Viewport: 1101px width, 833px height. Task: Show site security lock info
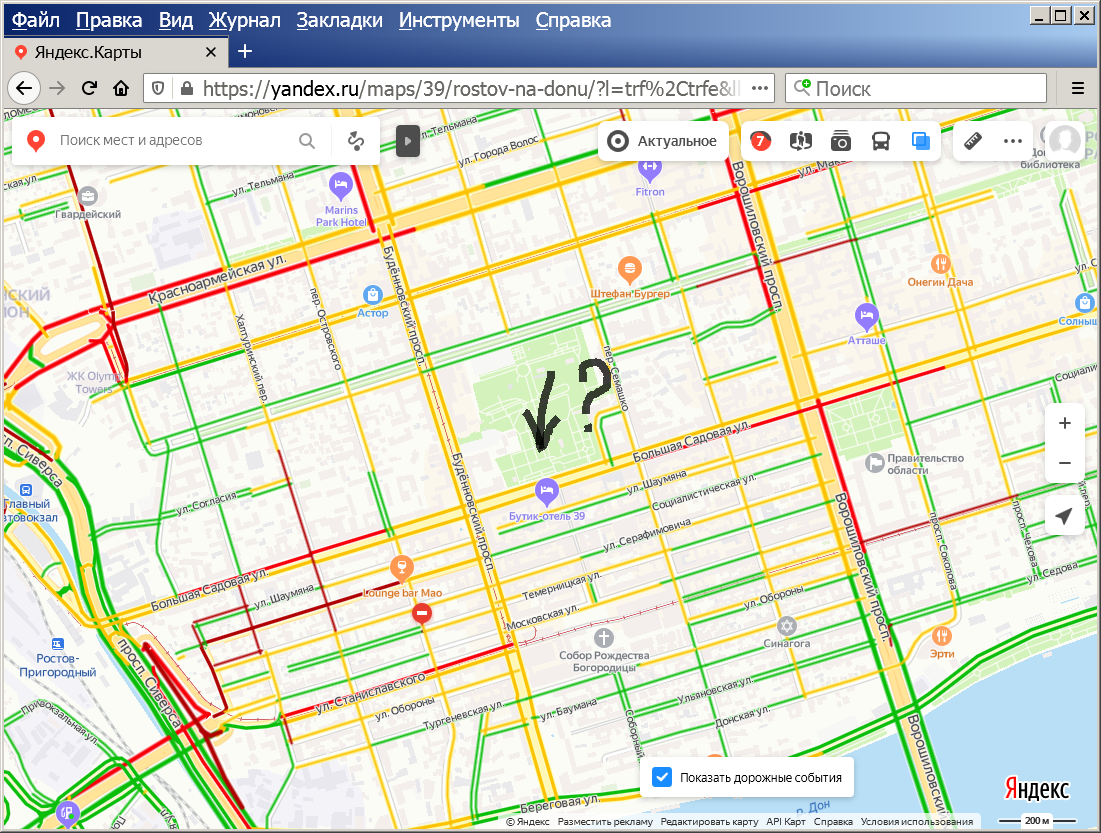point(186,88)
